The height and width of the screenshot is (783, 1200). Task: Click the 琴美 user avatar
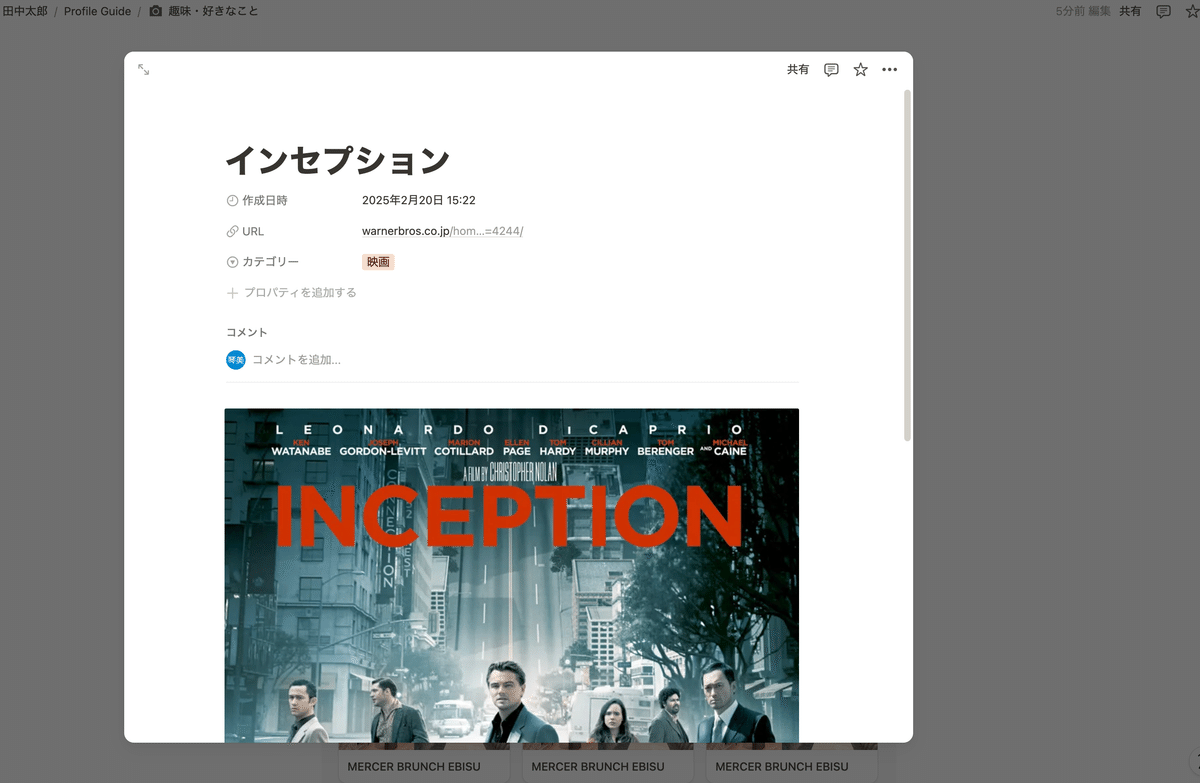coord(235,359)
